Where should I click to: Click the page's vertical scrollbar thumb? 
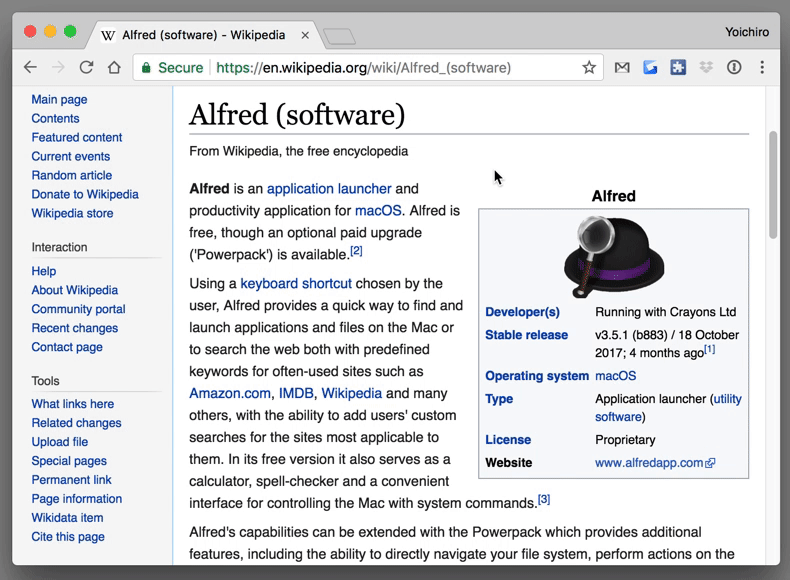click(x=773, y=184)
